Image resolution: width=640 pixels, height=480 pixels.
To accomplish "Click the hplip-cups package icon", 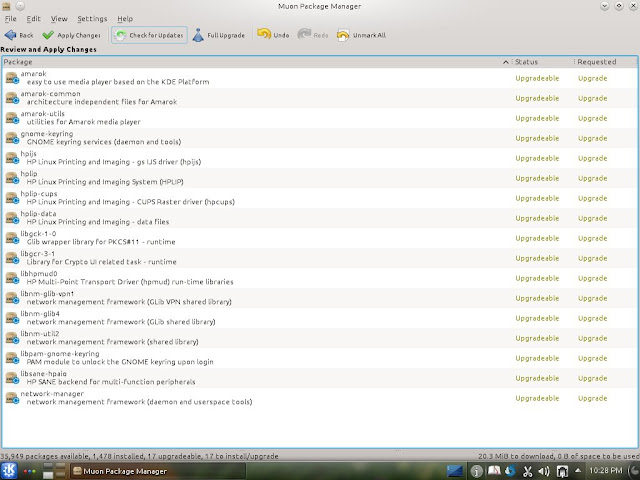I will pyautogui.click(x=12, y=198).
